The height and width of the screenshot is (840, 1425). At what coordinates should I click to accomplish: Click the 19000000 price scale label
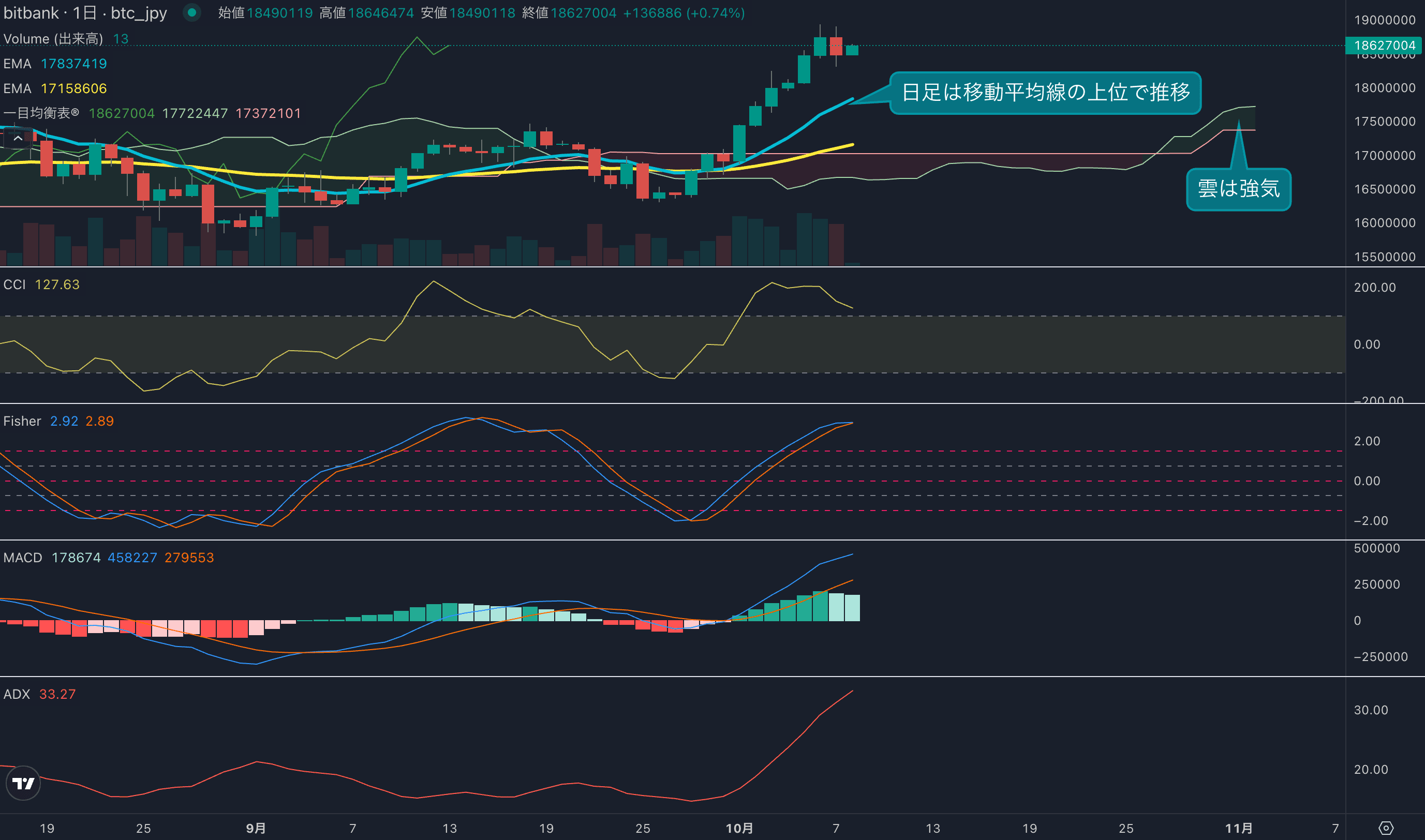(x=1384, y=20)
